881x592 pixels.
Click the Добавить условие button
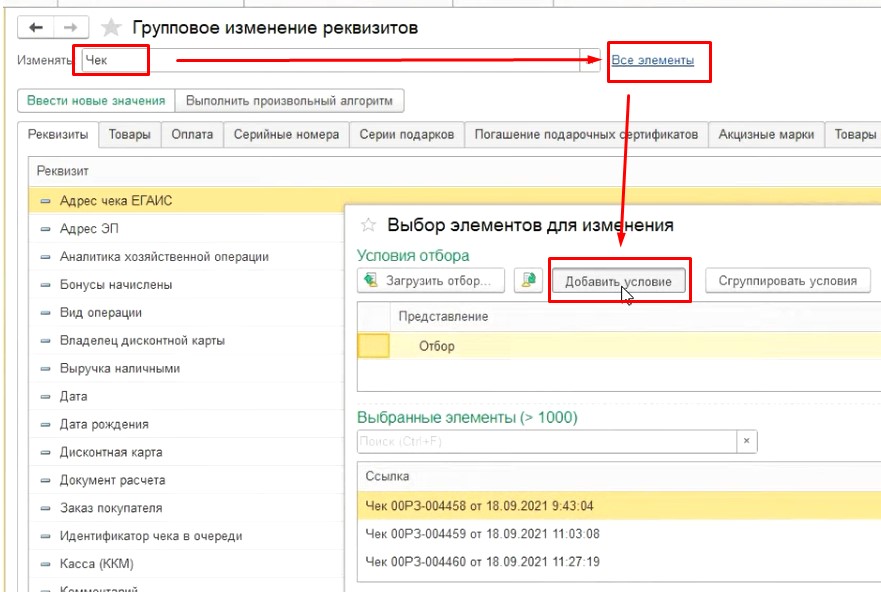pos(619,281)
